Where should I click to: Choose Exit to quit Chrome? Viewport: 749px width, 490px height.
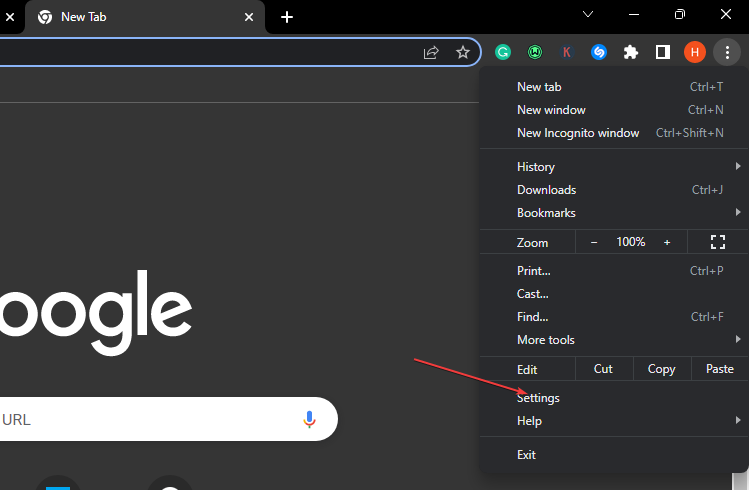(614, 455)
